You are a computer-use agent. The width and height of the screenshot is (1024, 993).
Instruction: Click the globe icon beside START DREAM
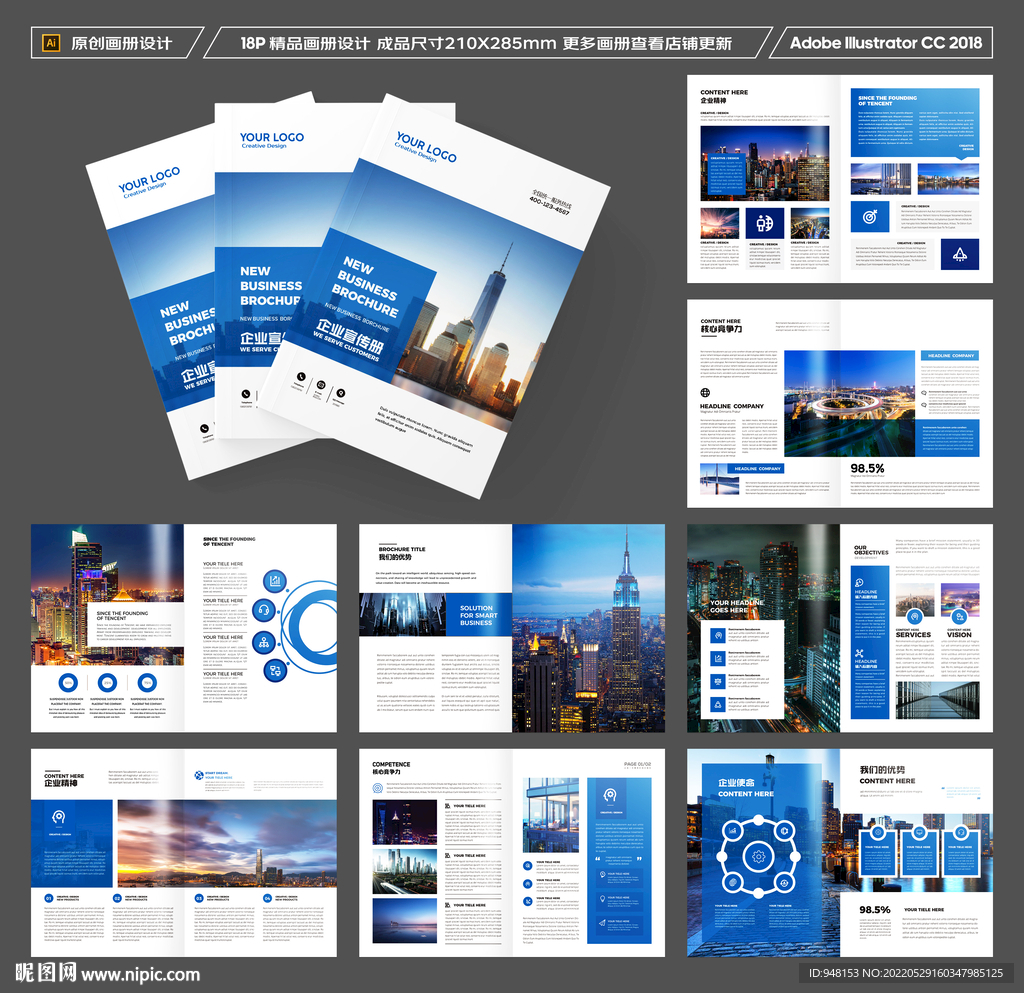coord(199,775)
